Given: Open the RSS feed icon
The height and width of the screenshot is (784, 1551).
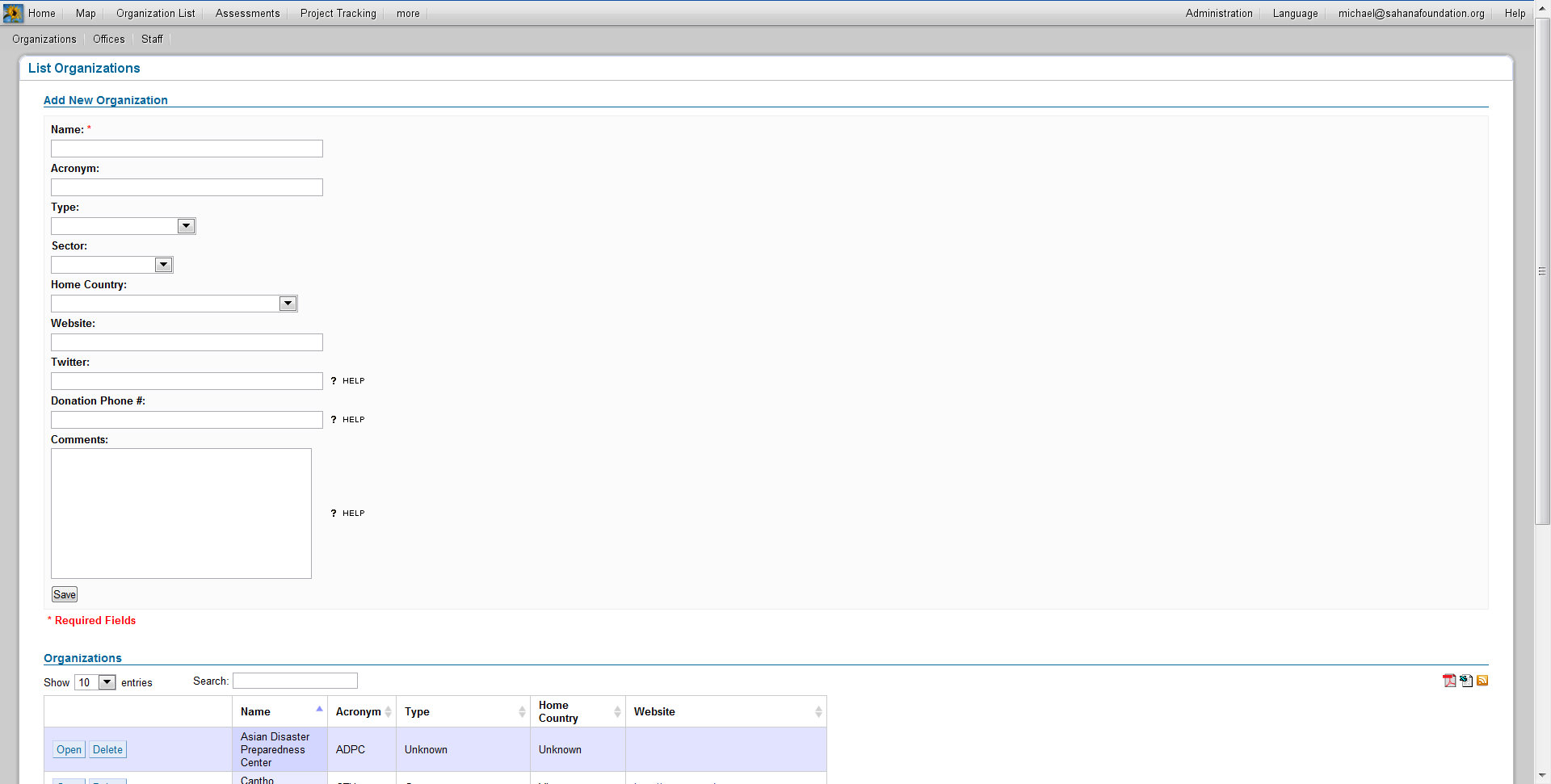Looking at the screenshot, I should click(1482, 681).
